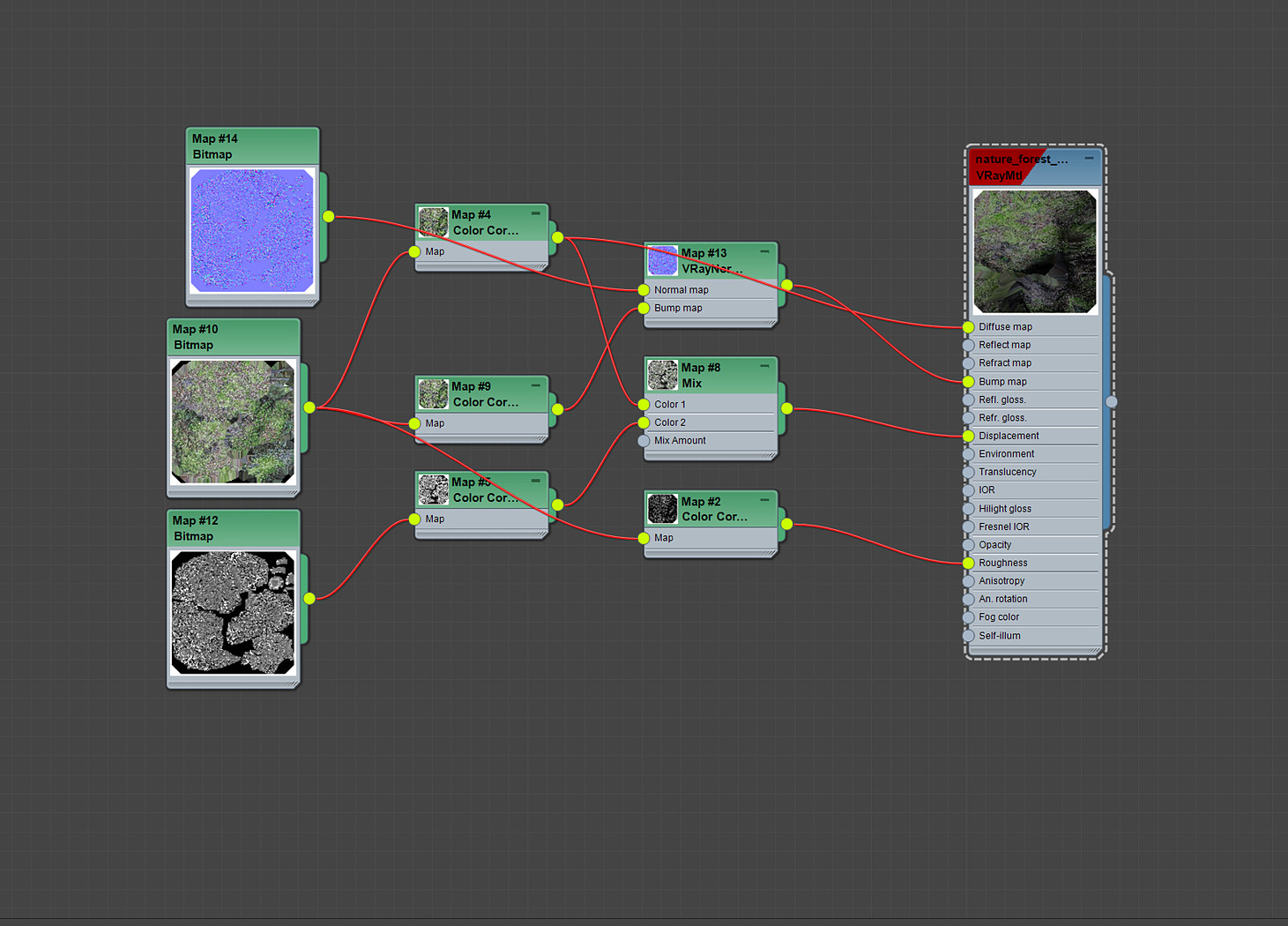Click the Map #14 Bitmap output socket
The width and height of the screenshot is (1288, 926).
pos(328,216)
